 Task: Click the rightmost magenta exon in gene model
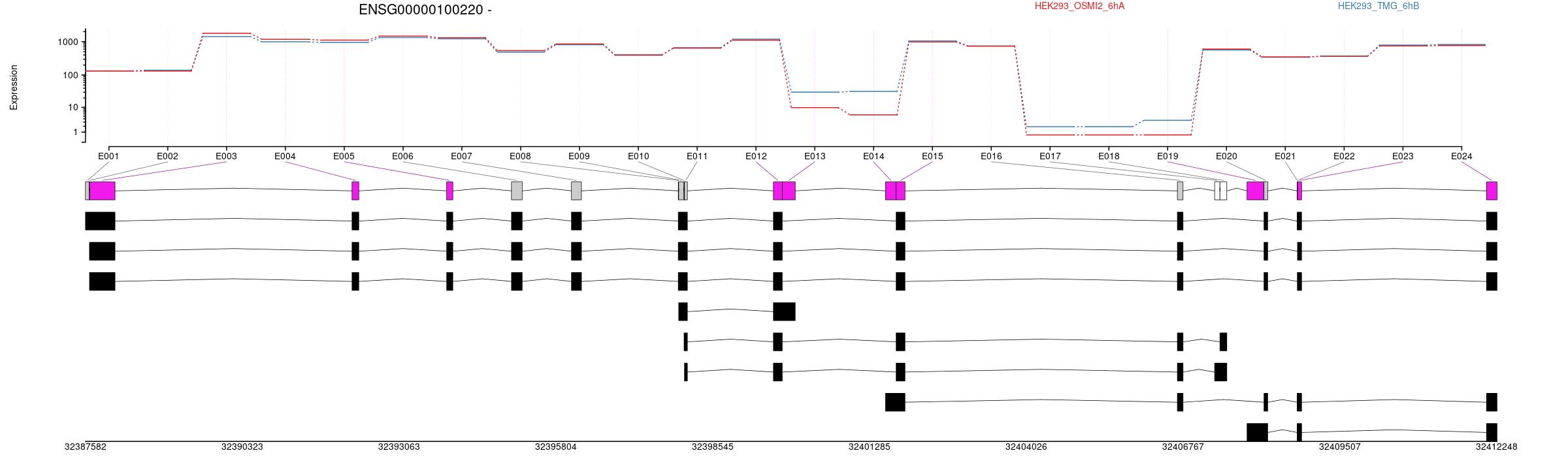click(1492, 191)
